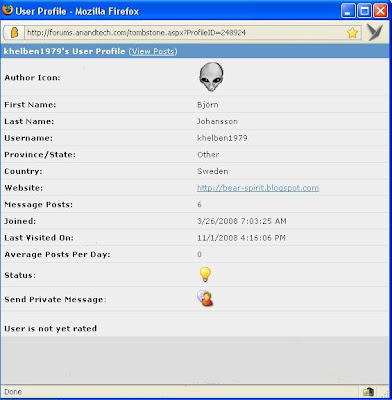Click the light bulb status icon
Screen dimensions: 392x400
tap(205, 275)
